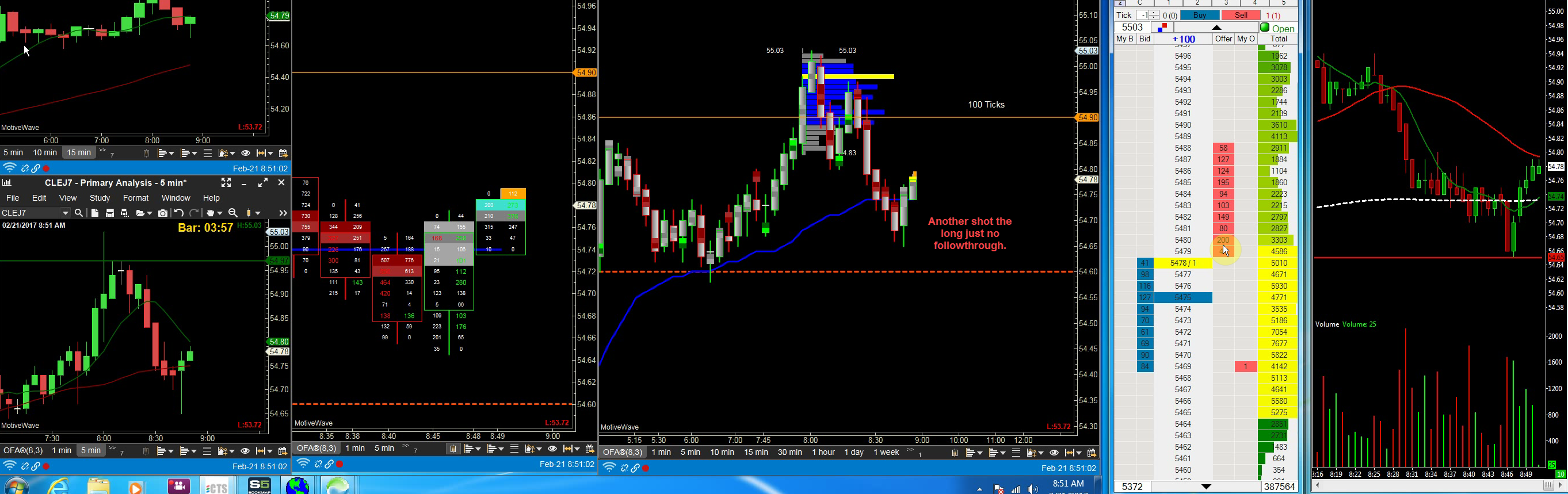Click the DOM ladder scroll-down arrow bar
This screenshot has height=494, width=1568.
coord(1206,487)
